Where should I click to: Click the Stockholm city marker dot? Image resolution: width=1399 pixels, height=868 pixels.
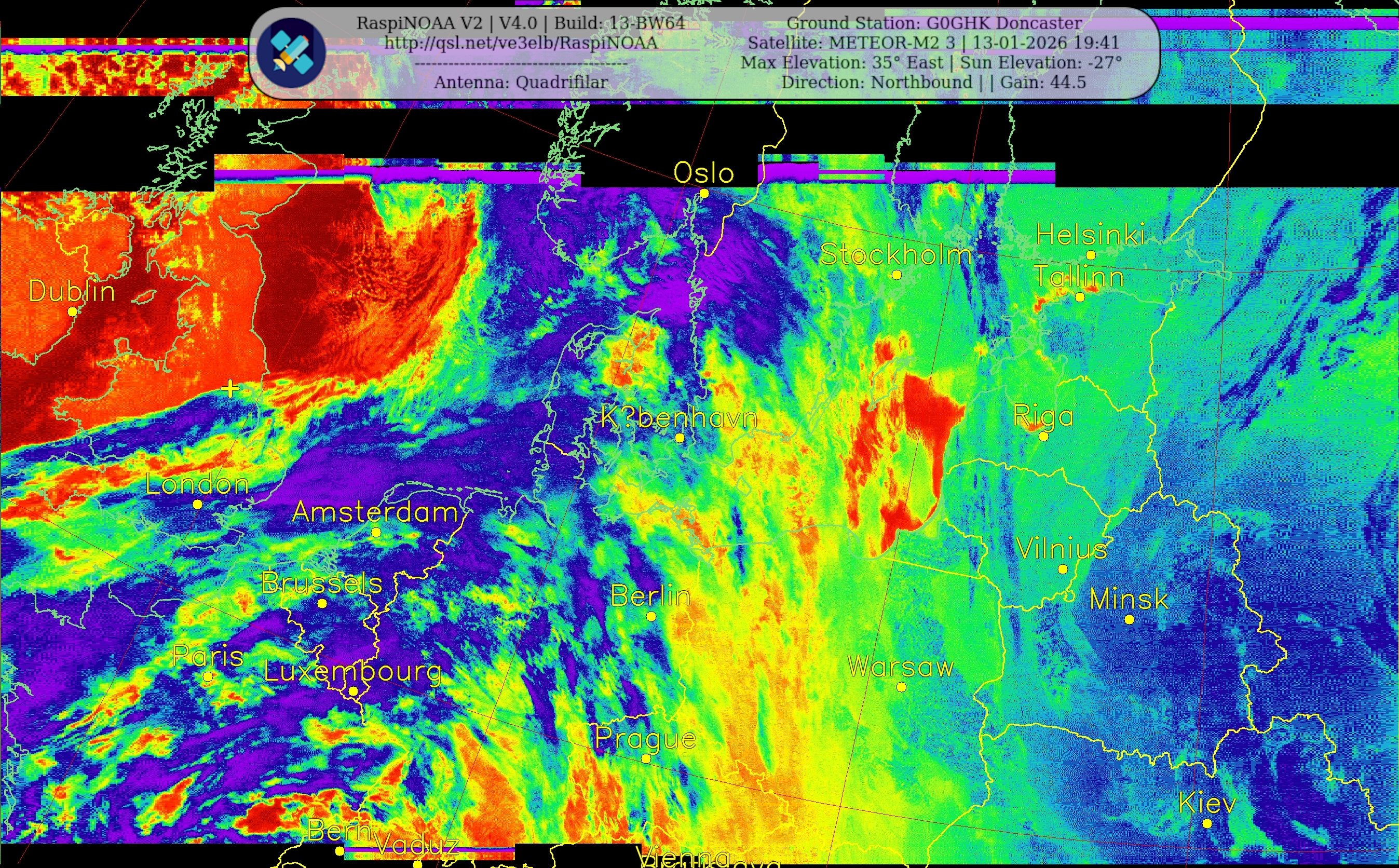[x=897, y=275]
